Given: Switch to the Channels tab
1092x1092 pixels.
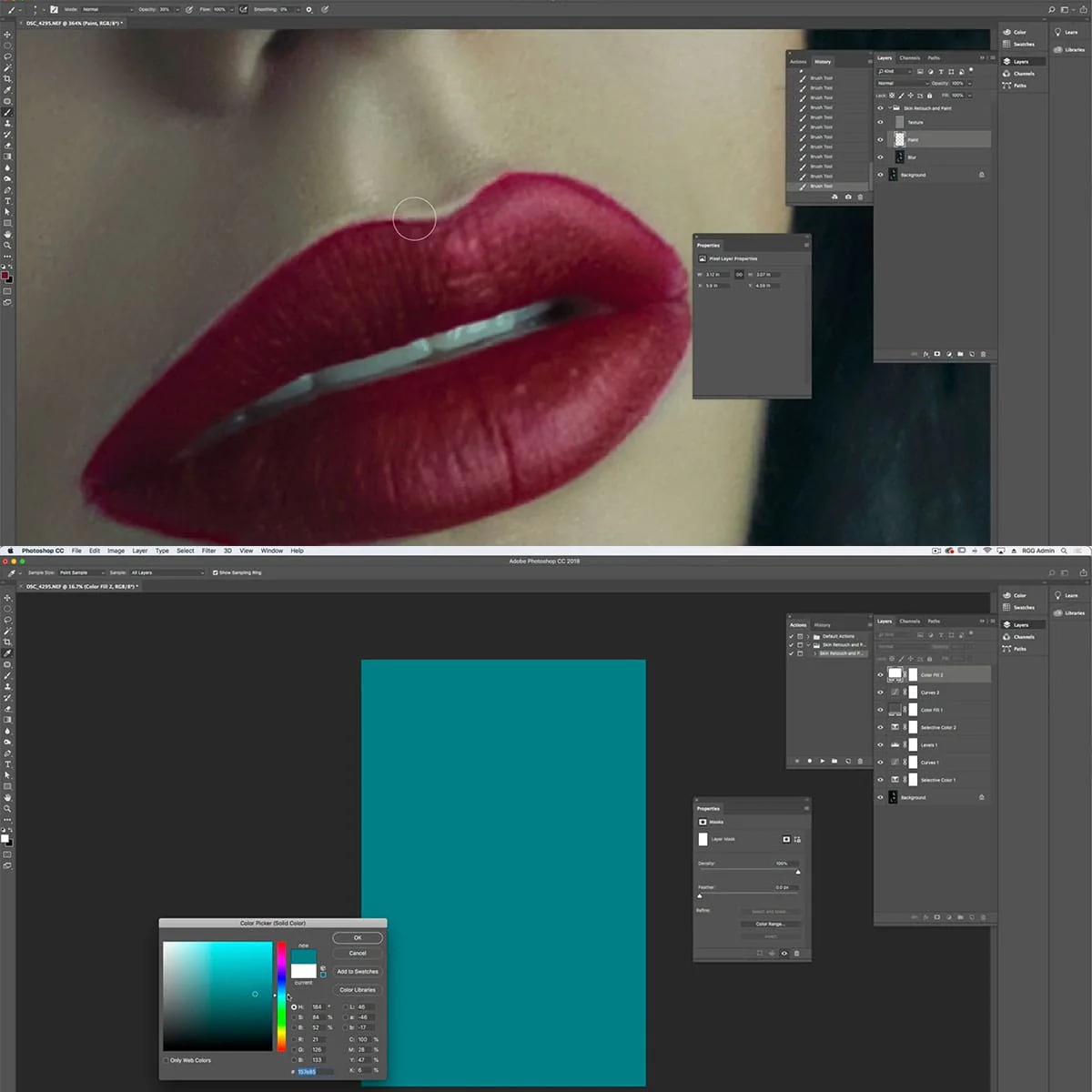Looking at the screenshot, I should tap(910, 622).
